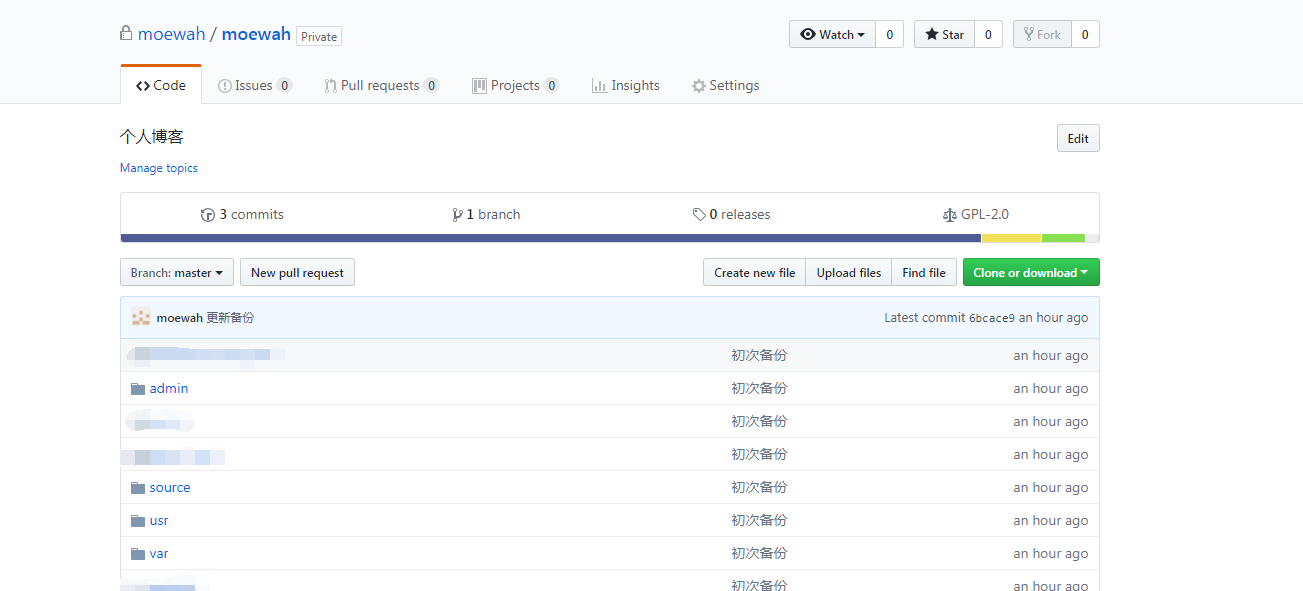1303x591 pixels.
Task: Click the commits history icon
Action: [x=208, y=214]
